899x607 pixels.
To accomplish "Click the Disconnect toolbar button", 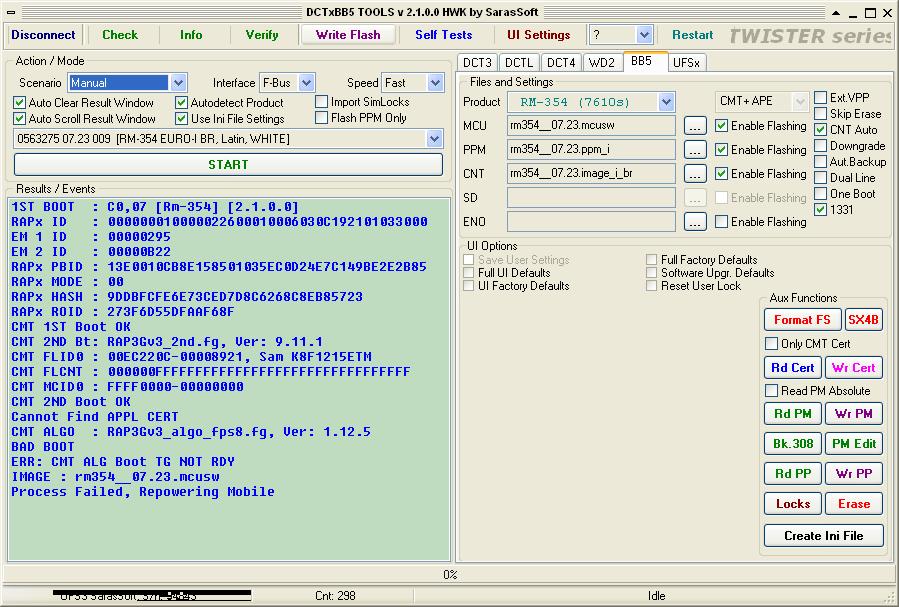I will click(x=43, y=35).
